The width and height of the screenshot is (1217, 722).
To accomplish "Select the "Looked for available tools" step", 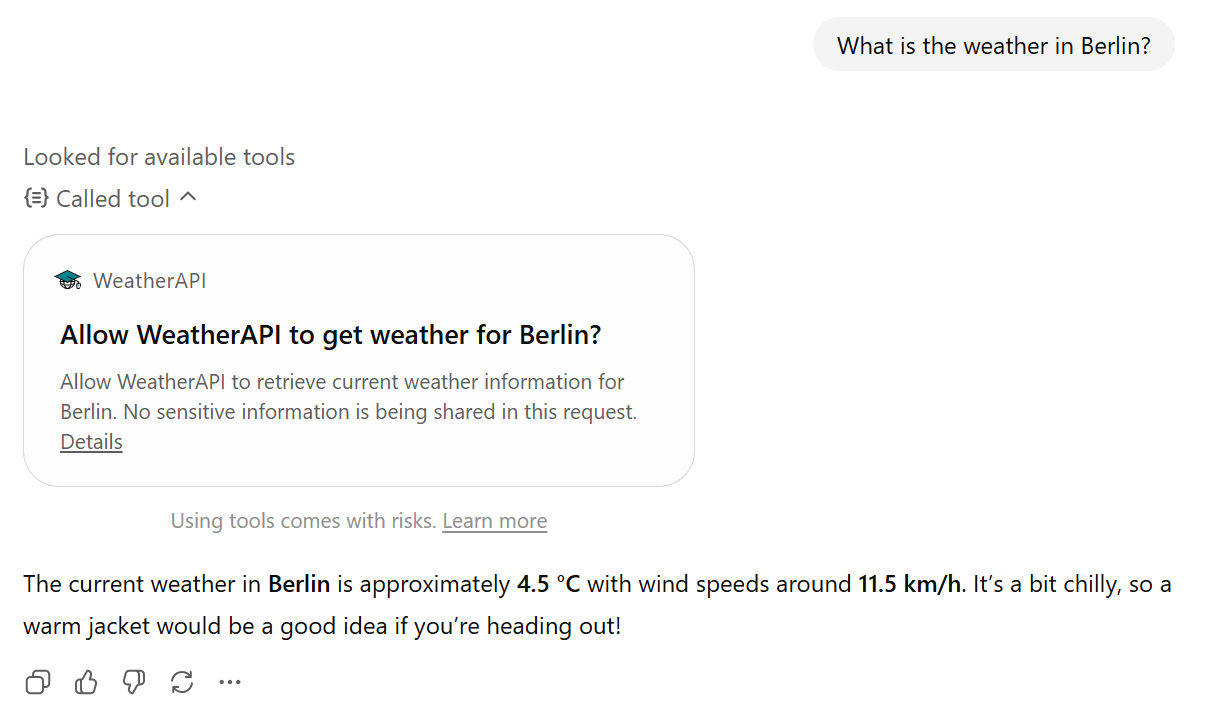I will (x=159, y=157).
